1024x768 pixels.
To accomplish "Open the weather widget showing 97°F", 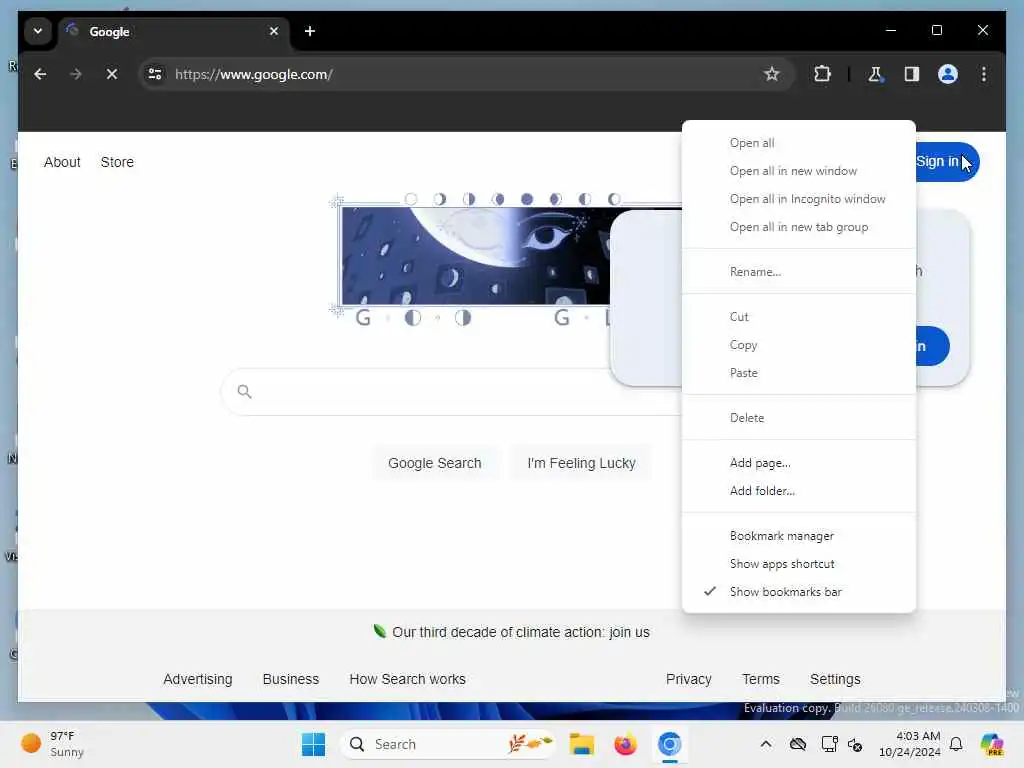I will (x=53, y=744).
